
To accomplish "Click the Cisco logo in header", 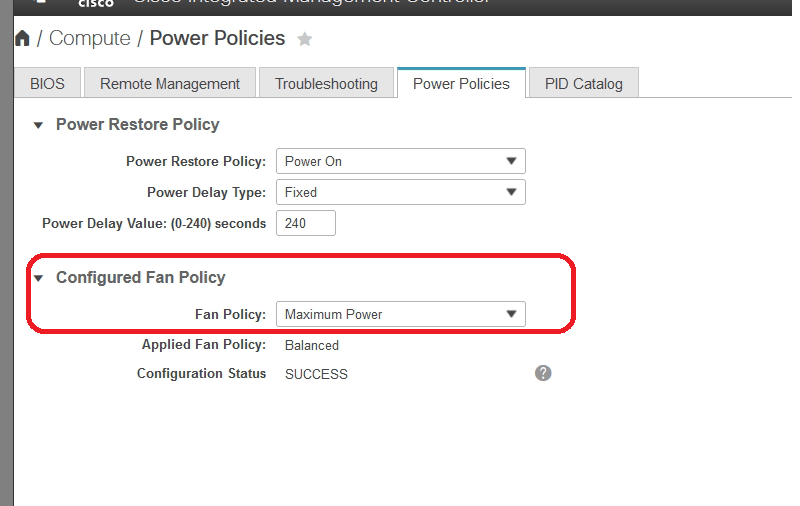I will [x=95, y=3].
